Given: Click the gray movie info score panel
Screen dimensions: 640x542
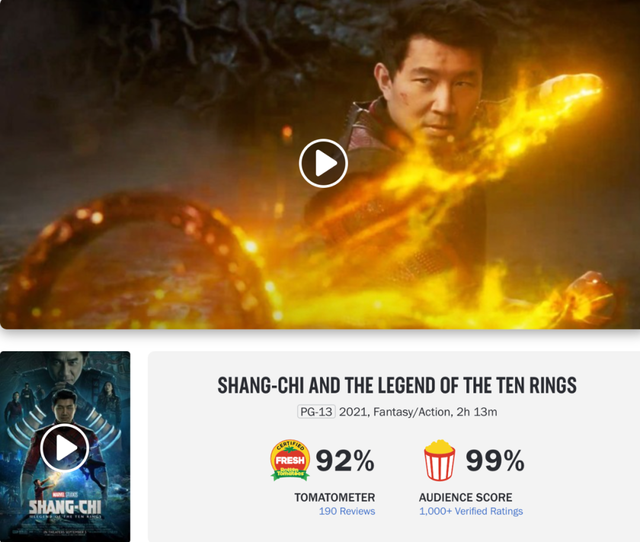Looking at the screenshot, I should tap(394, 446).
